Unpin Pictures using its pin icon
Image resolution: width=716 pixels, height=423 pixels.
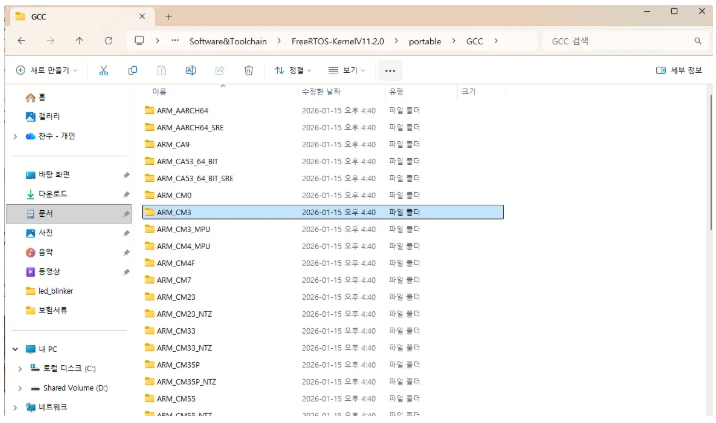126,233
